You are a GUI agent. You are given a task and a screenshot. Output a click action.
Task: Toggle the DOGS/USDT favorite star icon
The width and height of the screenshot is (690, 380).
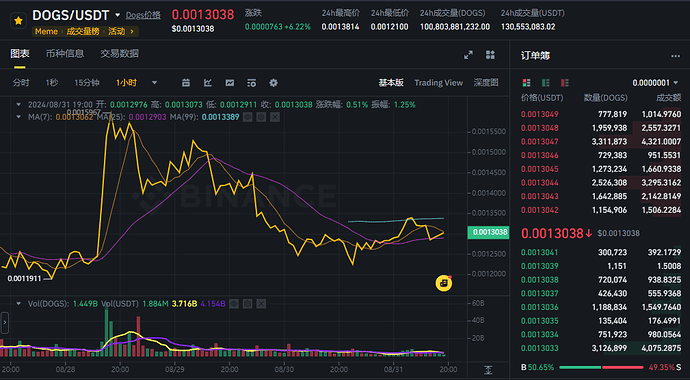tap(18, 21)
